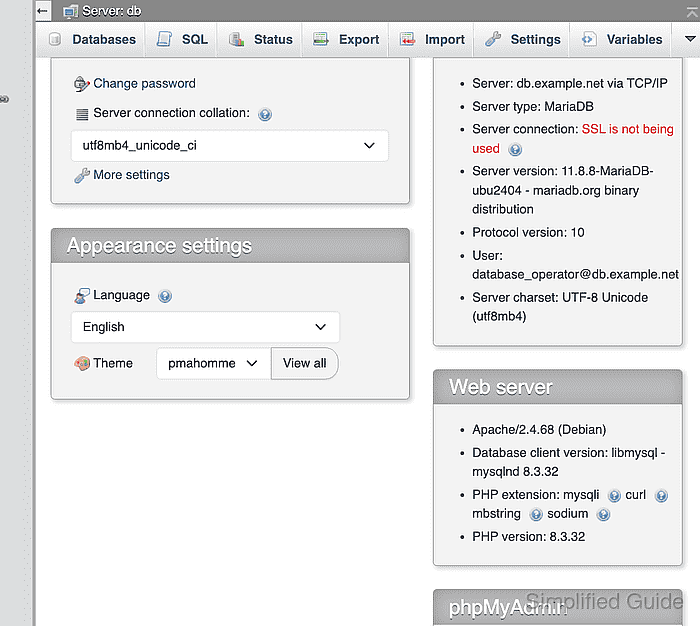Open the More settings link
The image size is (700, 626).
[x=131, y=175]
